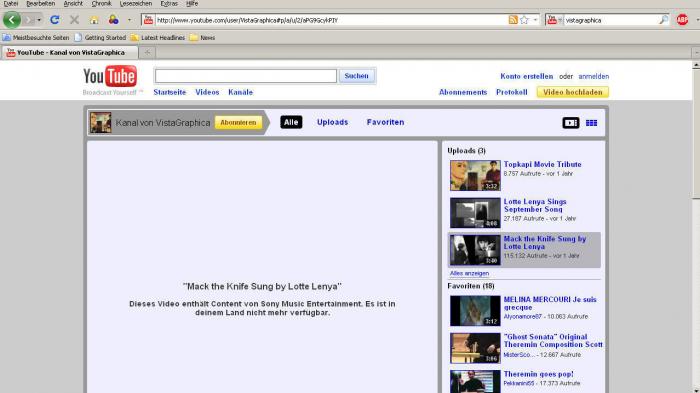Click the Suchen button
Image resolution: width=700 pixels, height=393 pixels.
click(x=357, y=76)
